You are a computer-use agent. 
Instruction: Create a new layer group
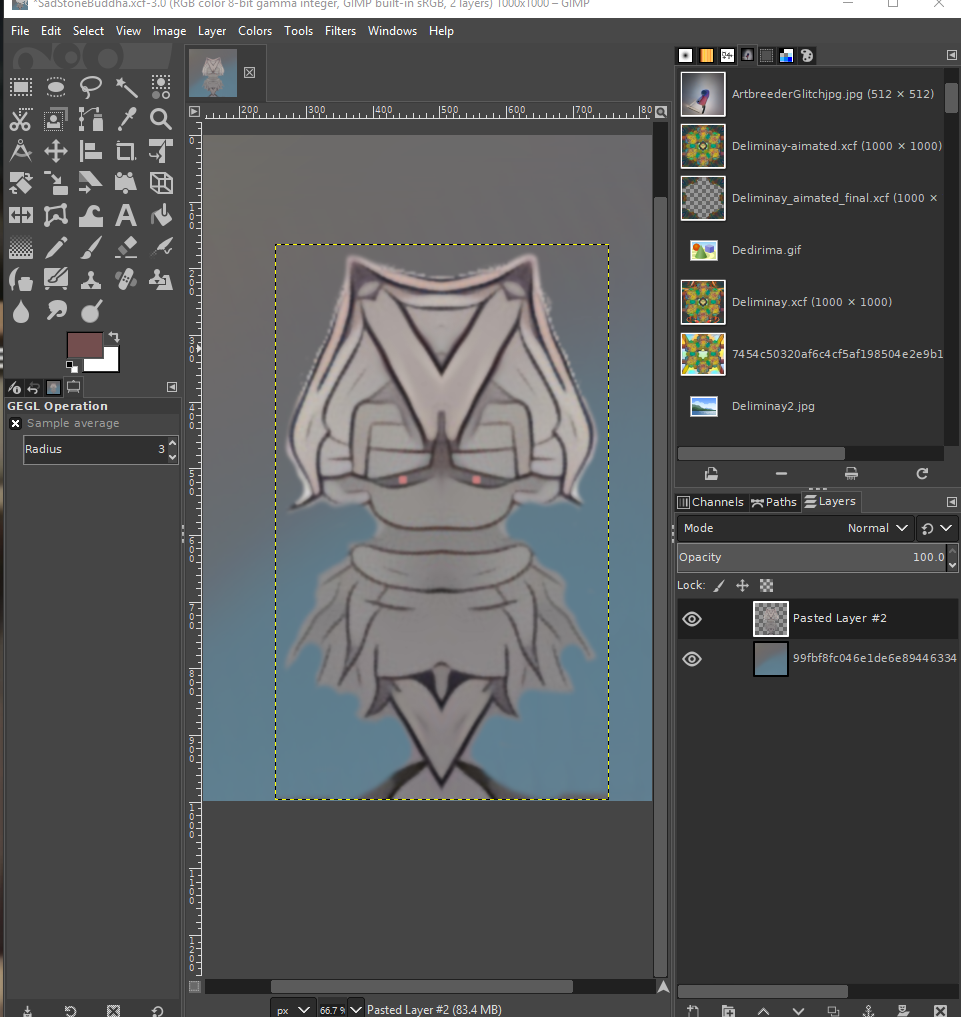(x=728, y=1011)
